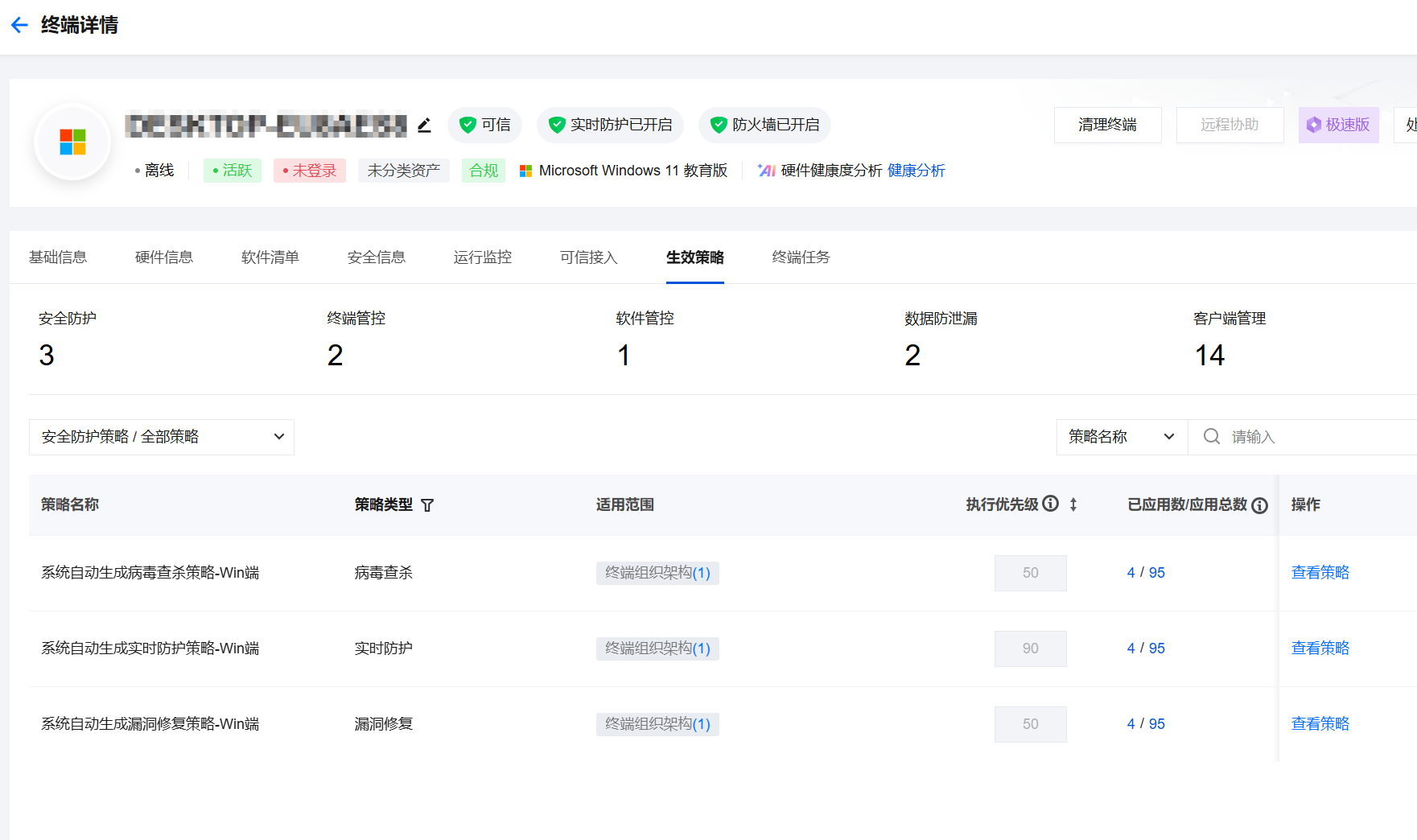Click info icon beside 已应用数/应用总数
1417x840 pixels.
coord(1260,505)
